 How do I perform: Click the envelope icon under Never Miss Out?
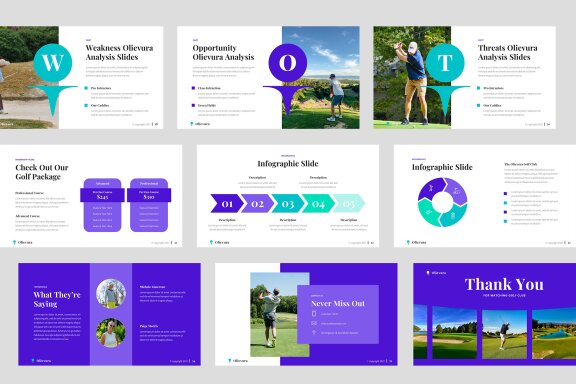pos(314,323)
